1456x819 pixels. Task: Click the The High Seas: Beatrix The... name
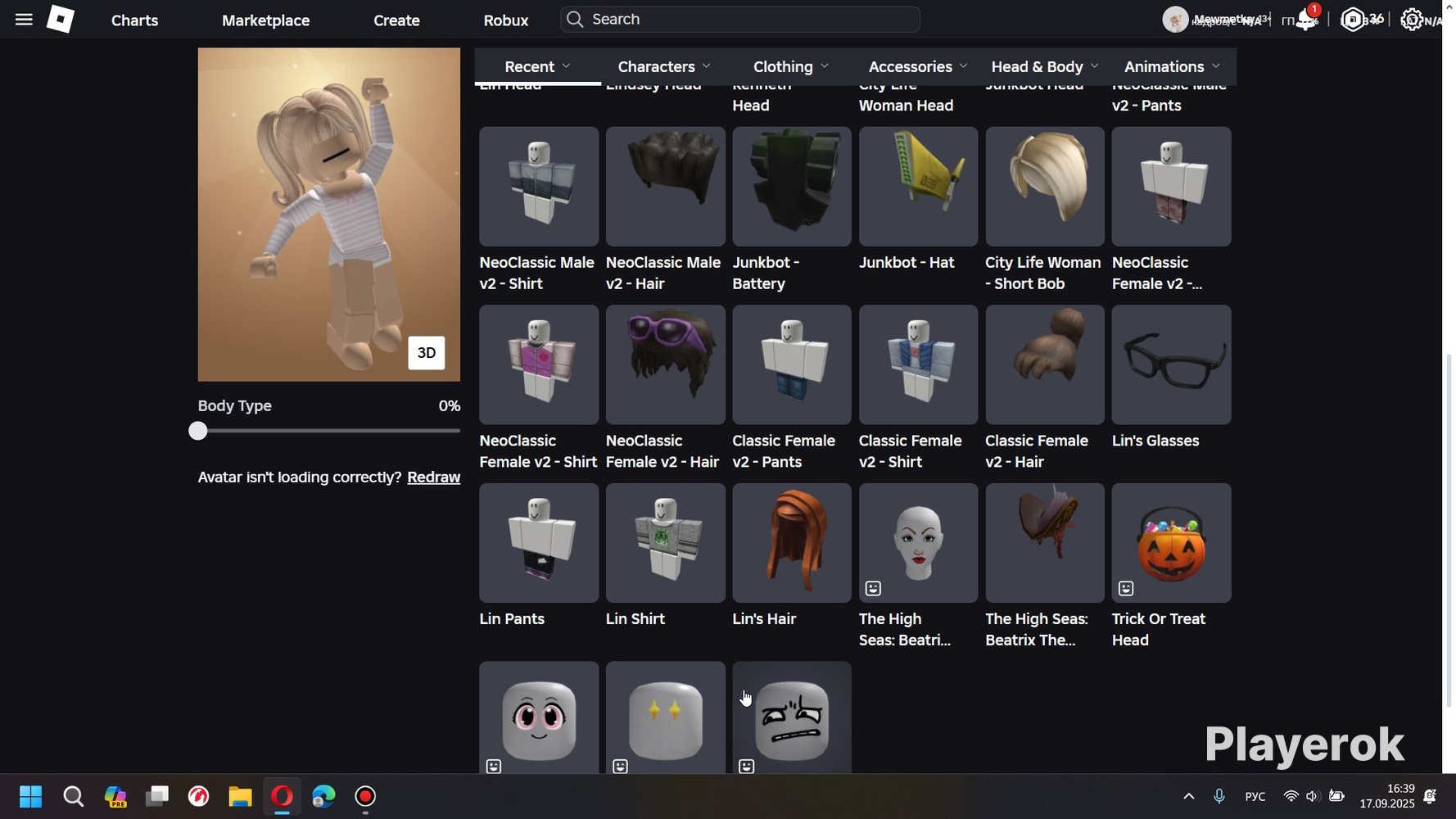(x=1037, y=630)
